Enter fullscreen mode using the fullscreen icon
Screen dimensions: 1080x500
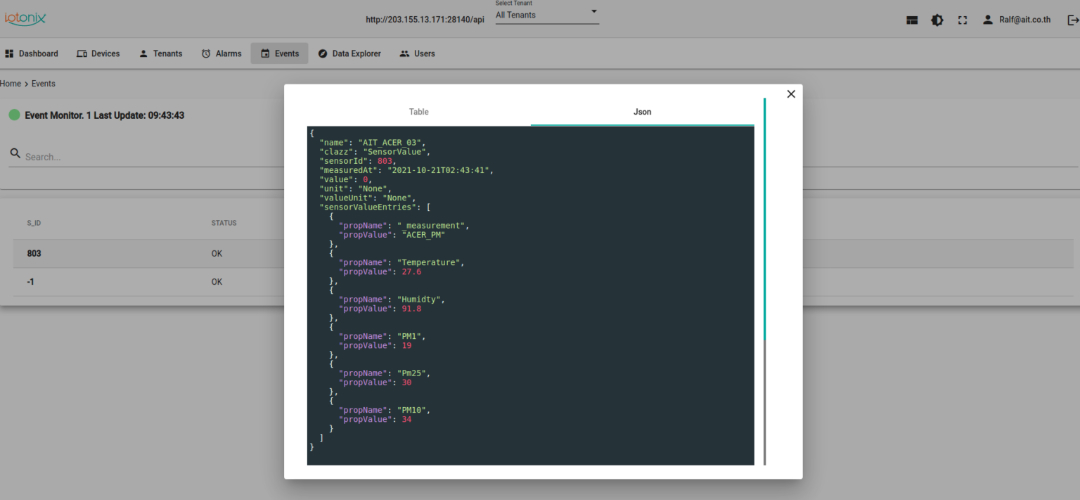point(962,19)
